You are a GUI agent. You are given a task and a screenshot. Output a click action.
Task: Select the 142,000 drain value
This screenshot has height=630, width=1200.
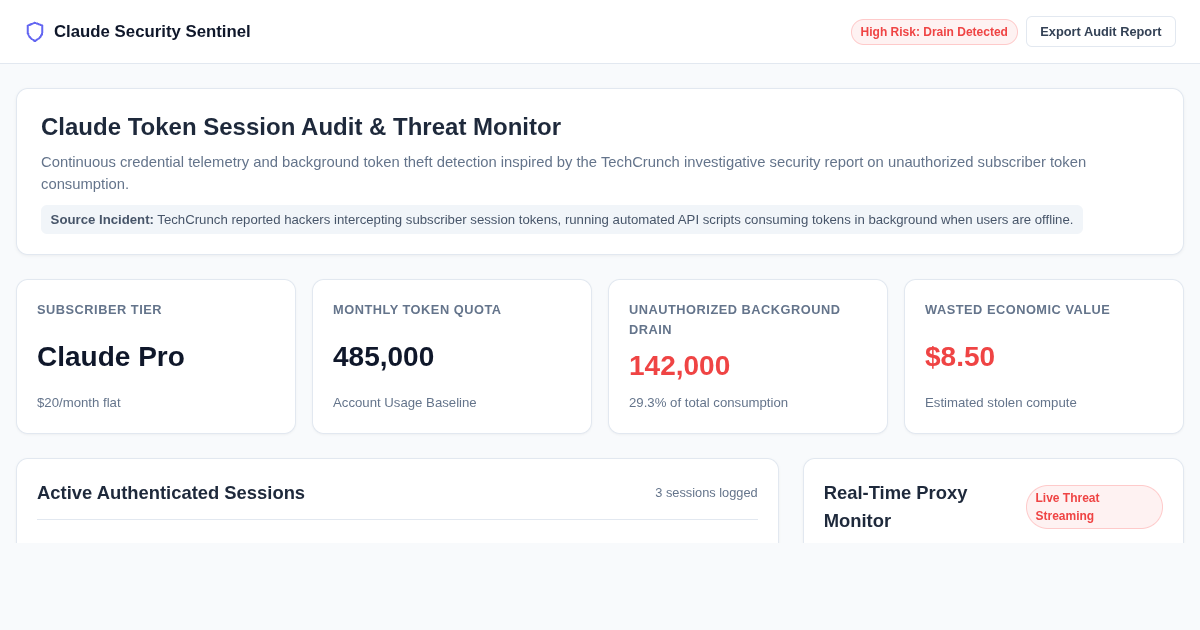(680, 366)
